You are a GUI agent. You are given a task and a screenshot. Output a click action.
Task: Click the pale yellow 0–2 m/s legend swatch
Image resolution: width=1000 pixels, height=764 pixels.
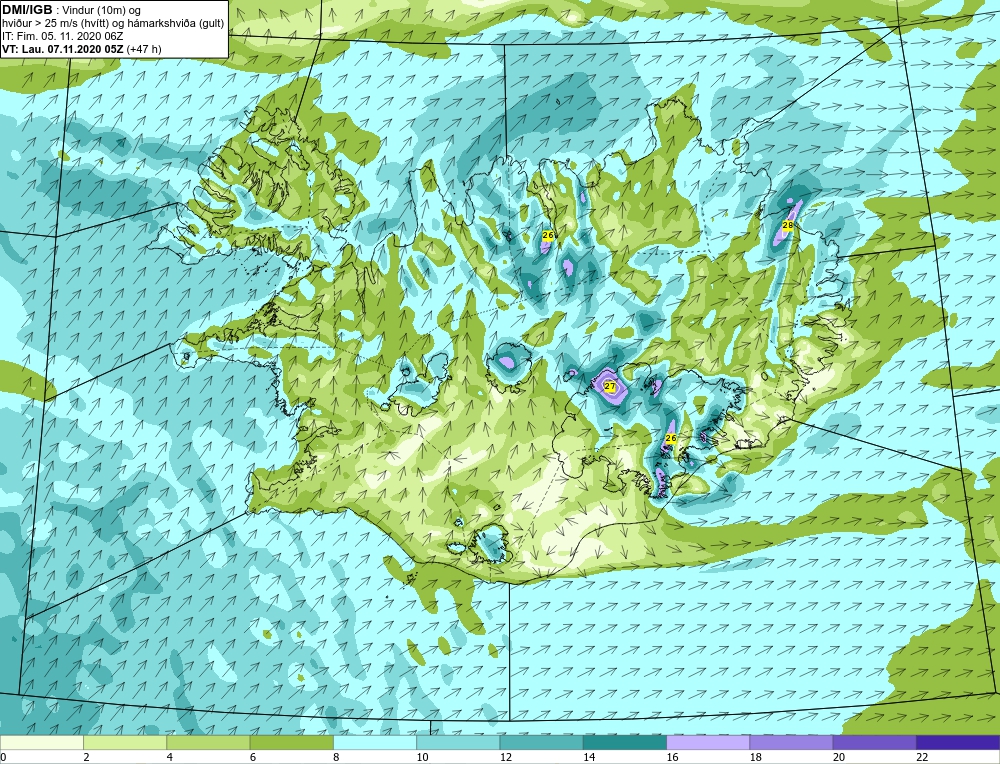point(42,742)
